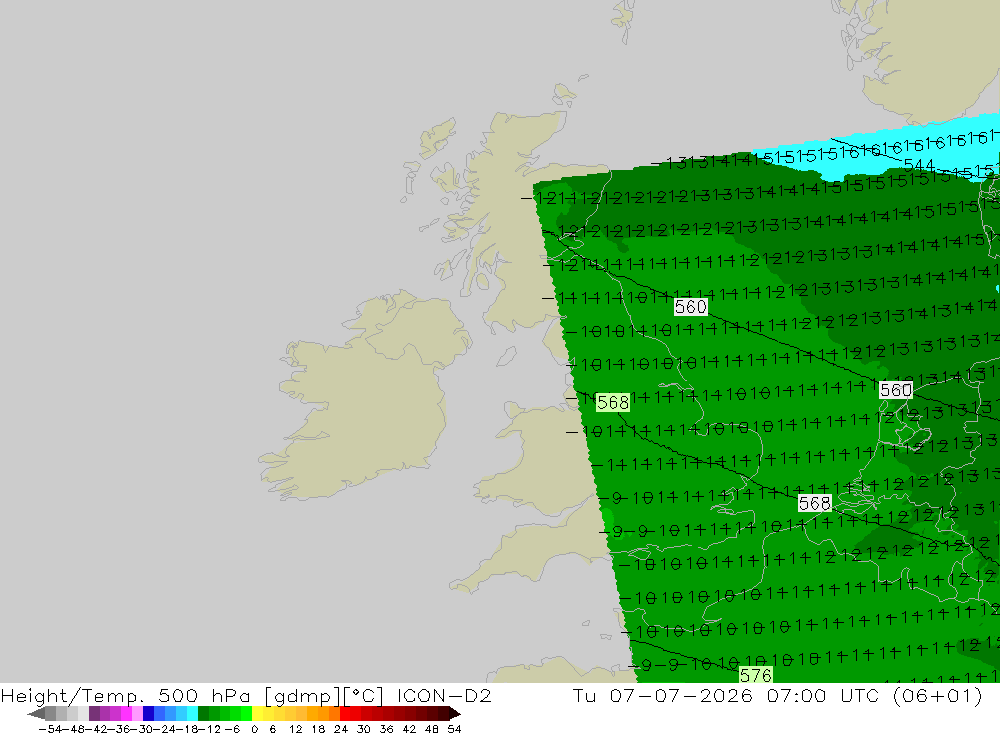Click the 568 label near the Welsh coast

click(x=613, y=403)
